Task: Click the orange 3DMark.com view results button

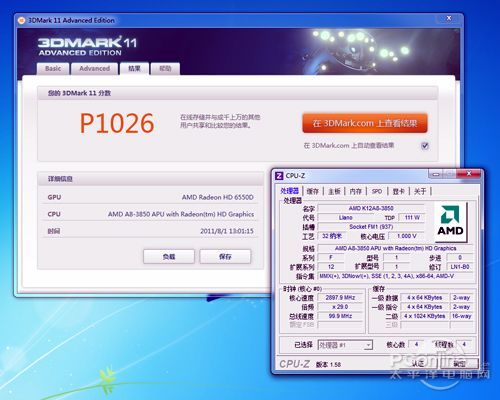Action: point(365,123)
